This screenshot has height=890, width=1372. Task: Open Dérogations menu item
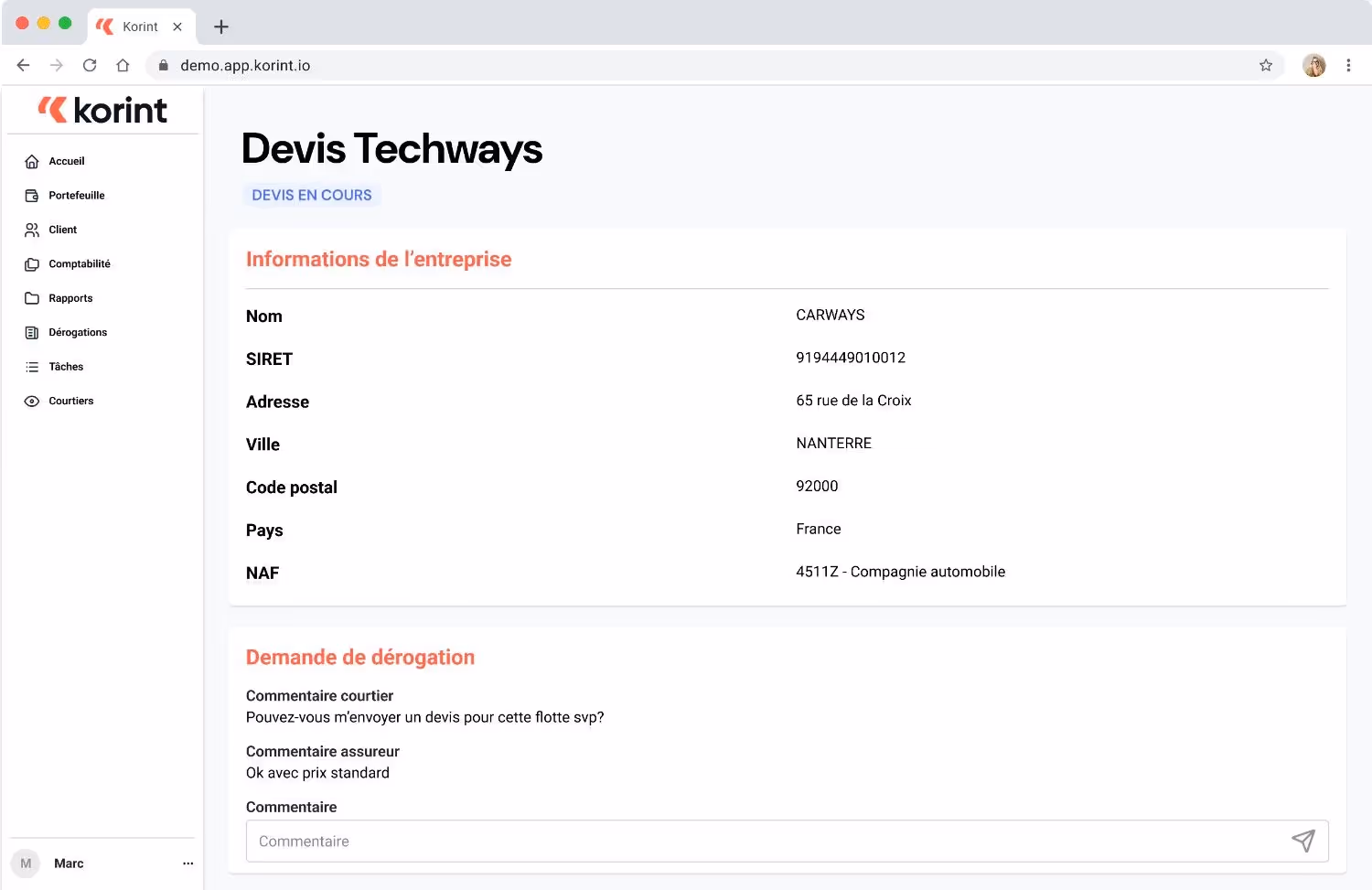[78, 333]
